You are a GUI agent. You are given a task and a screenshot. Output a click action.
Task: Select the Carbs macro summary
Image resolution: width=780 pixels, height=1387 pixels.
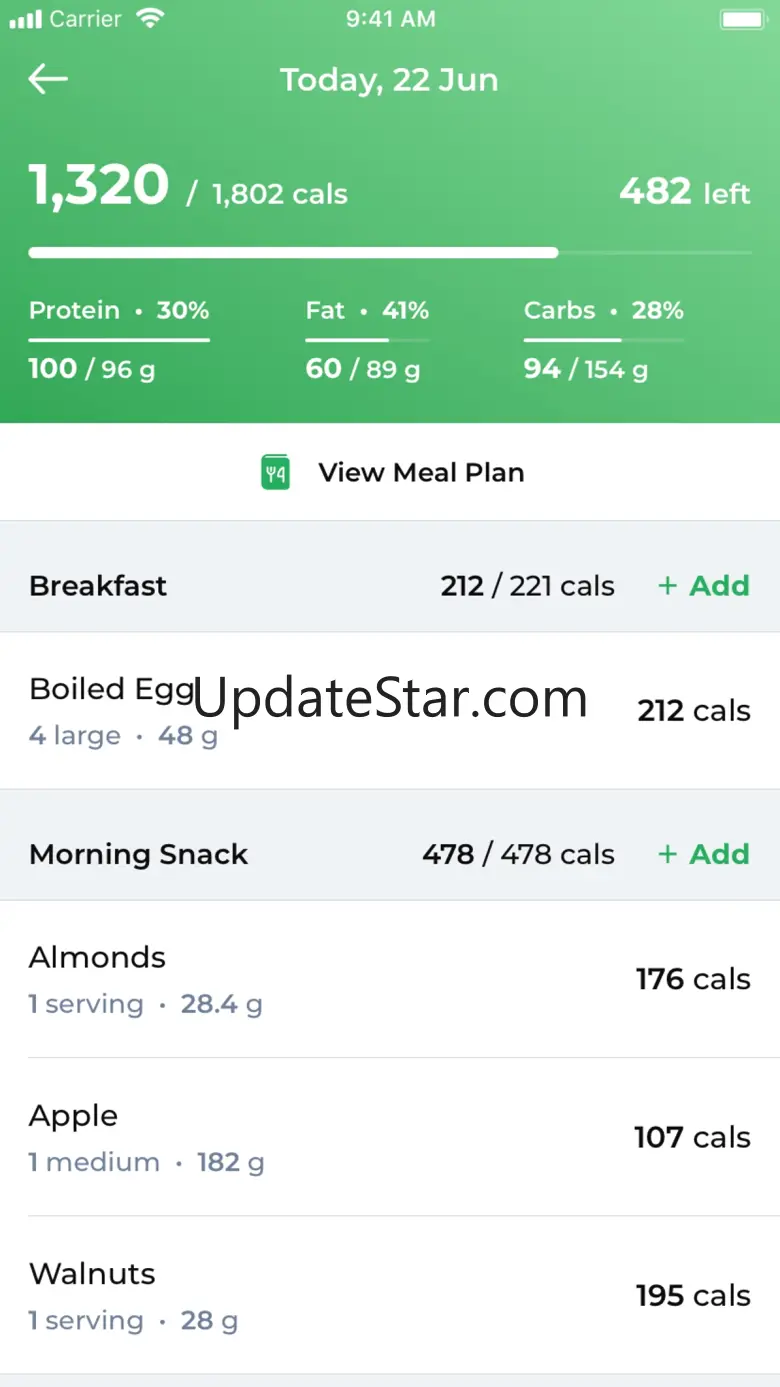click(603, 340)
